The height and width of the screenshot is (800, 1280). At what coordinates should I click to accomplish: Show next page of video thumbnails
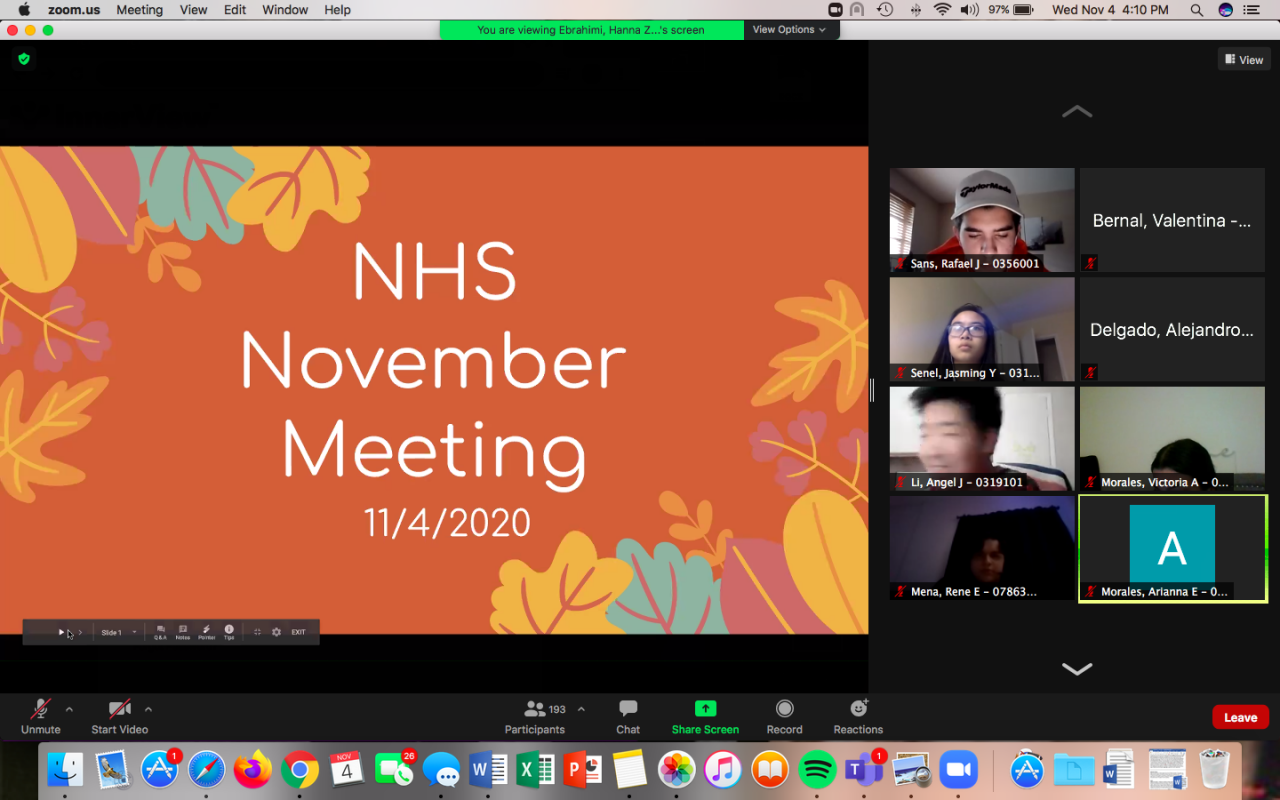[x=1077, y=669]
